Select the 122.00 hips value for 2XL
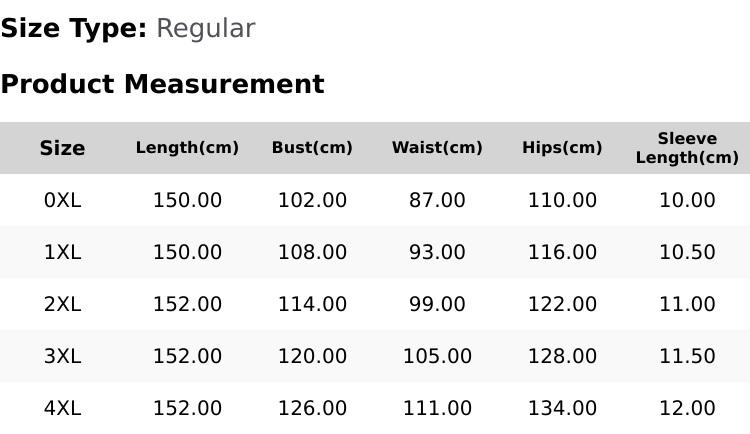Screen dimensions: 750x434 562,304
